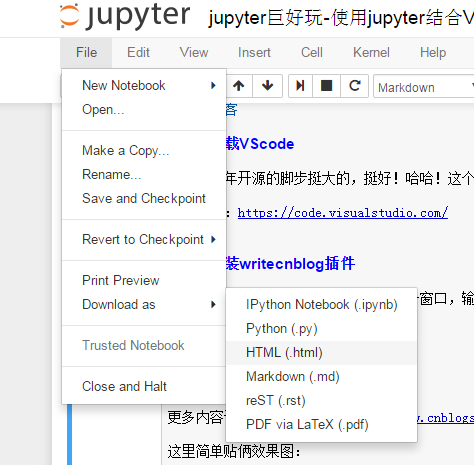The height and width of the screenshot is (465, 474).
Task: Select Open... in the File menu
Action: [144, 110]
